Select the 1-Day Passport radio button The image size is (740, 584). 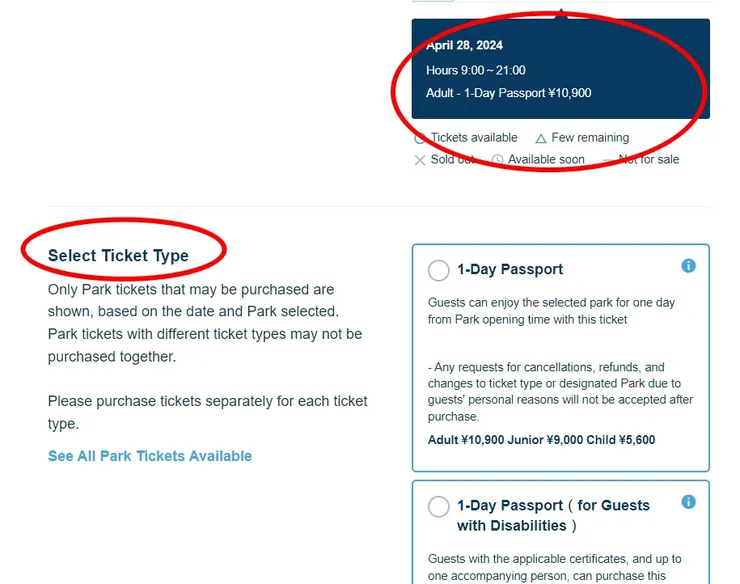pyautogui.click(x=438, y=270)
